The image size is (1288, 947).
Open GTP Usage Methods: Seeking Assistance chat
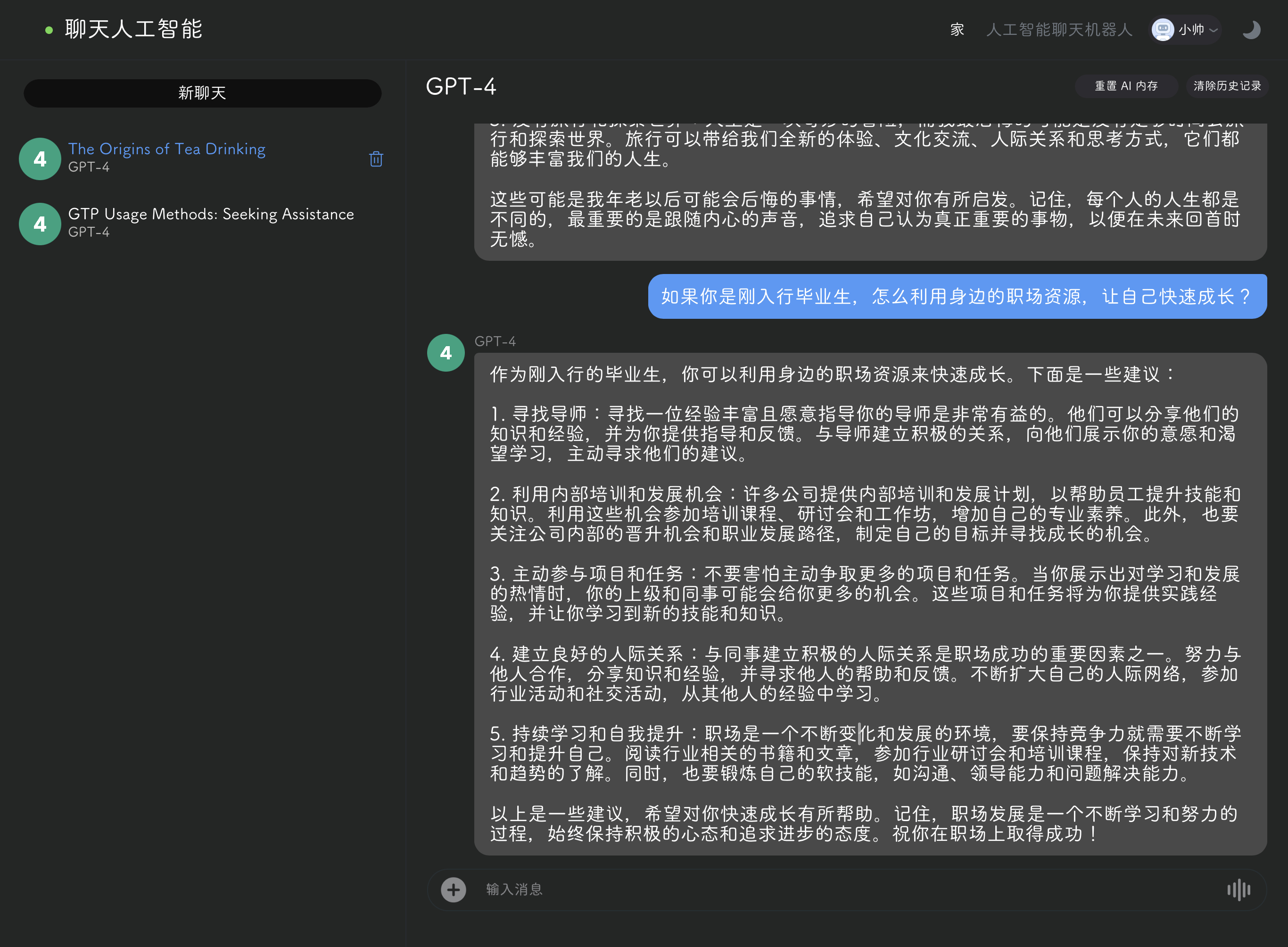211,215
